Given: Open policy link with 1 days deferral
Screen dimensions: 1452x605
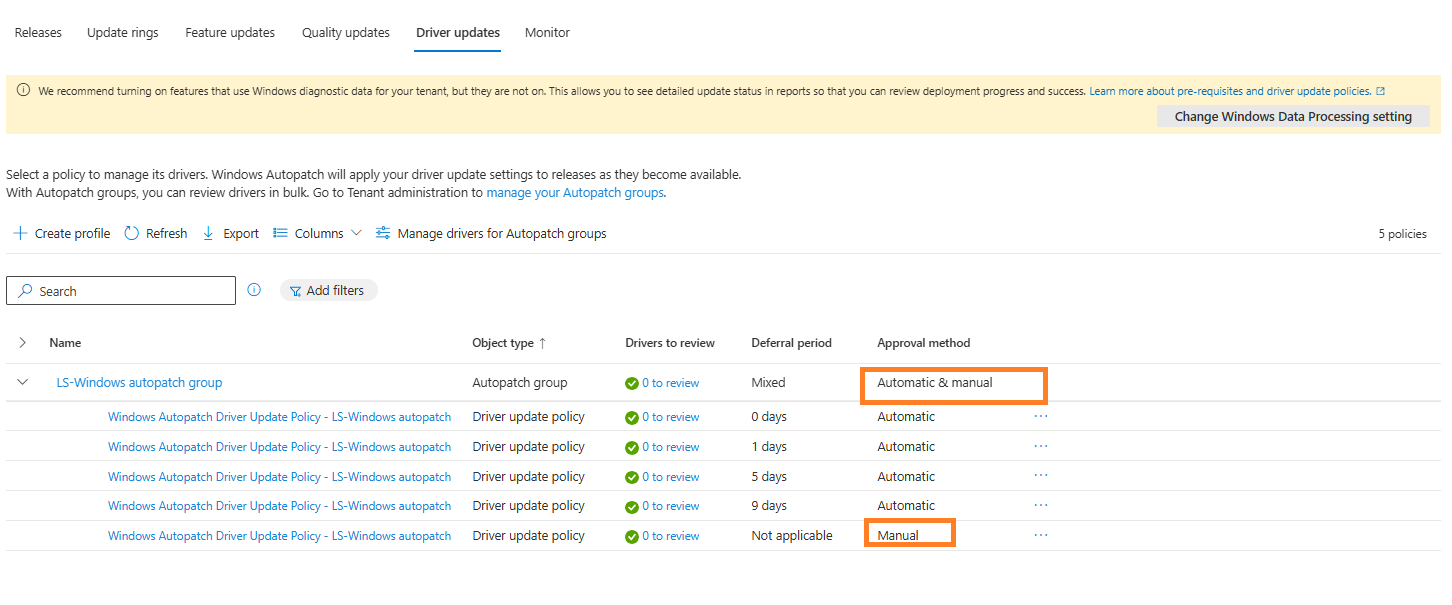Looking at the screenshot, I should [279, 447].
